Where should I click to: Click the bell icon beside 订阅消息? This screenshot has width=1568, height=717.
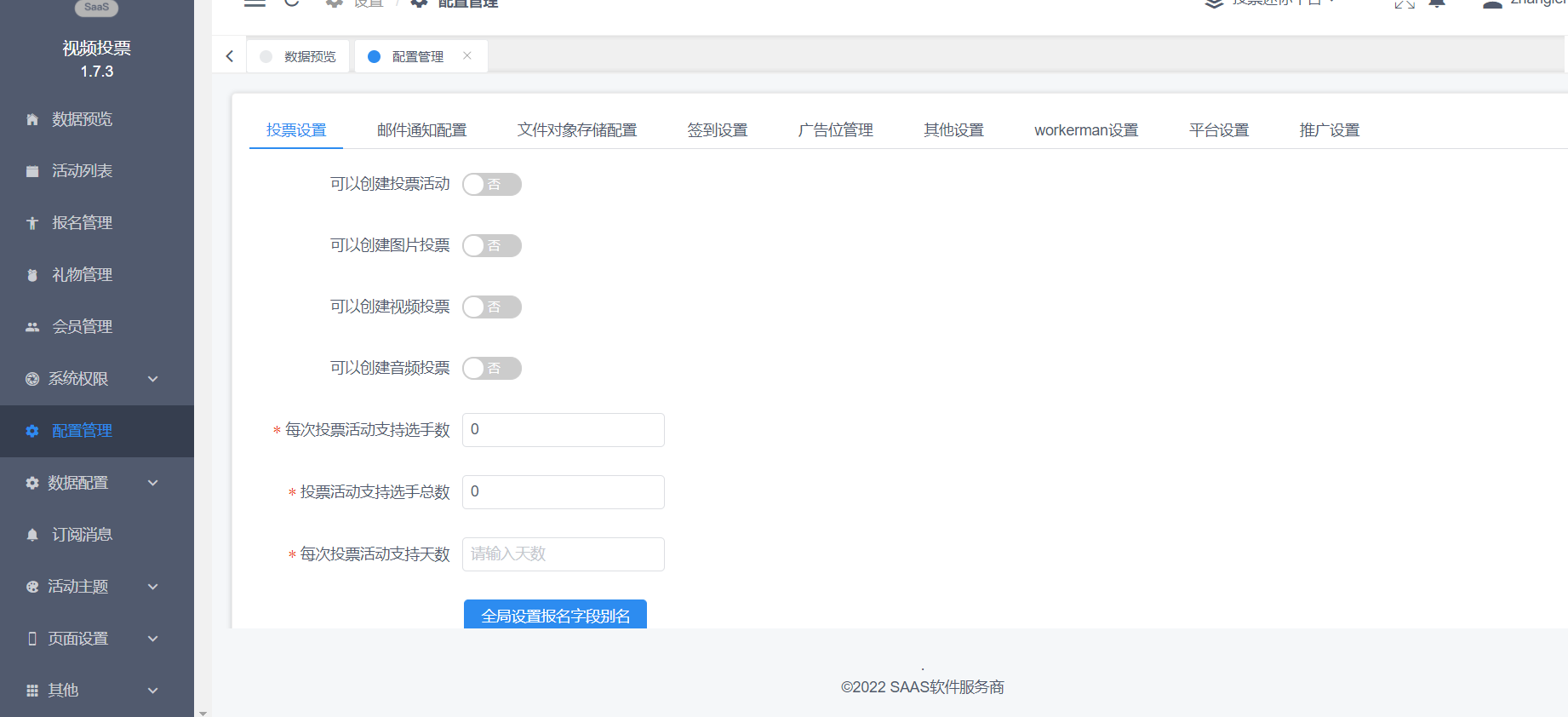coord(32,536)
